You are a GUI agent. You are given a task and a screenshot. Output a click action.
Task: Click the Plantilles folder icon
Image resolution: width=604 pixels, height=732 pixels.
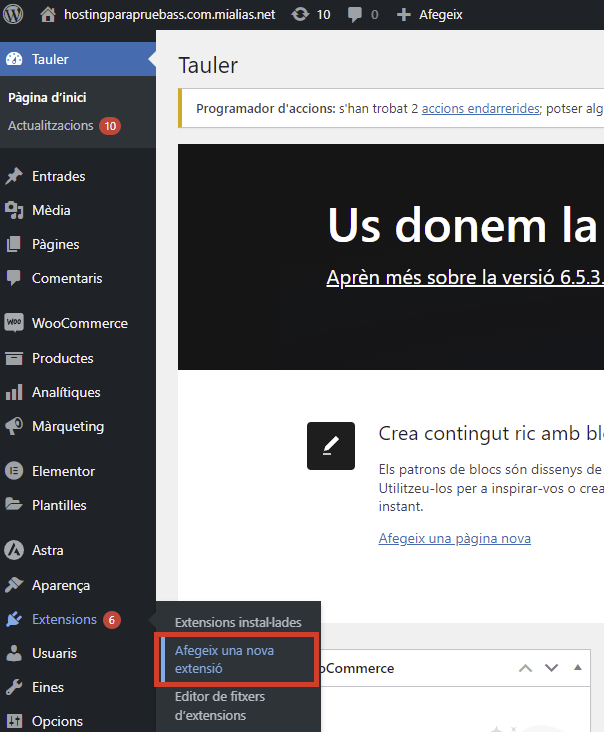[14, 504]
